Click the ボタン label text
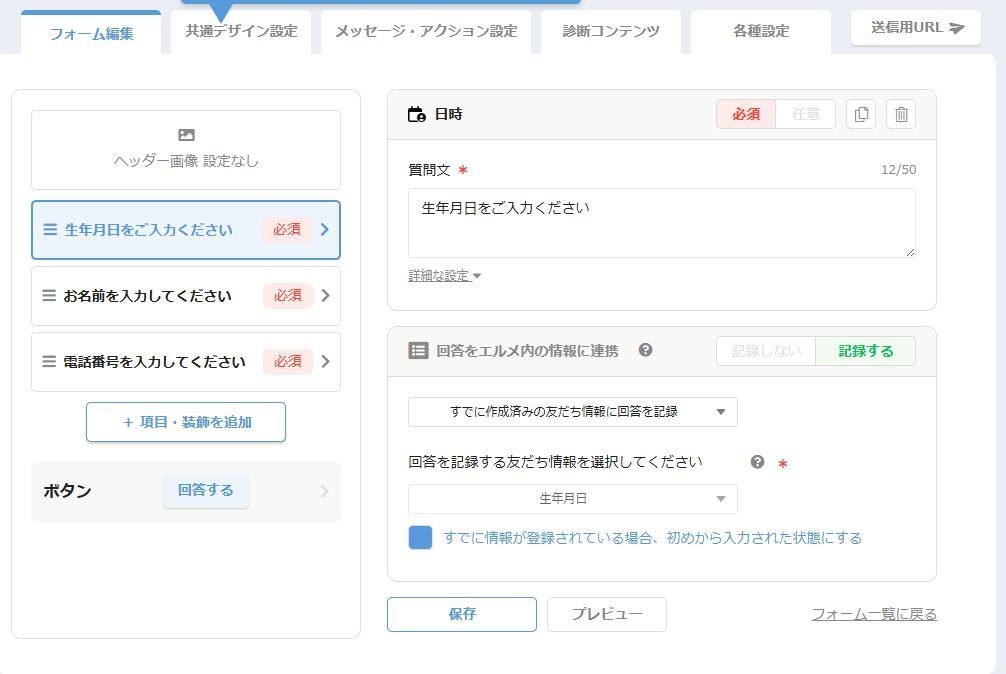This screenshot has height=674, width=1006. coord(67,491)
